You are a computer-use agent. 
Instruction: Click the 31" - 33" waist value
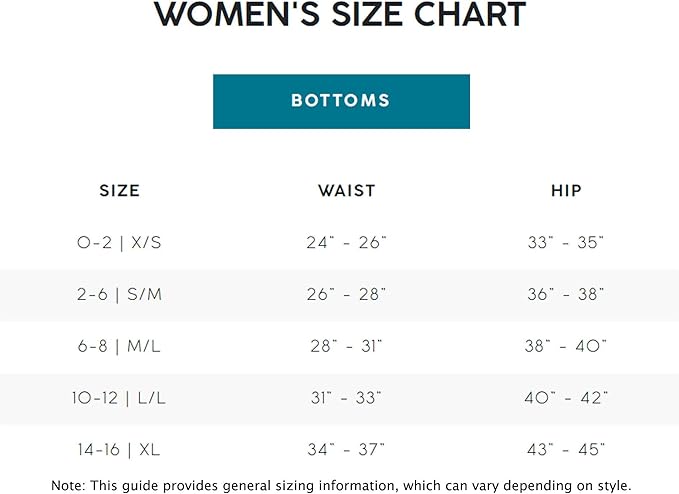pos(346,398)
